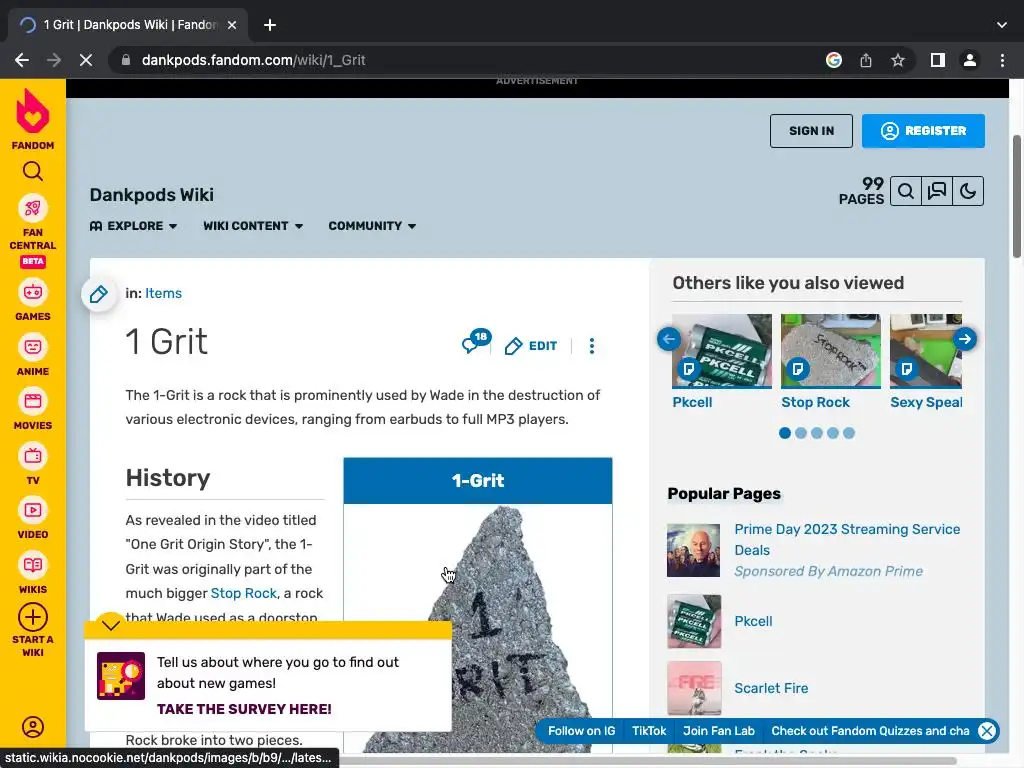This screenshot has width=1024, height=768.
Task: Bookmark this page with the star icon
Action: click(x=898, y=60)
